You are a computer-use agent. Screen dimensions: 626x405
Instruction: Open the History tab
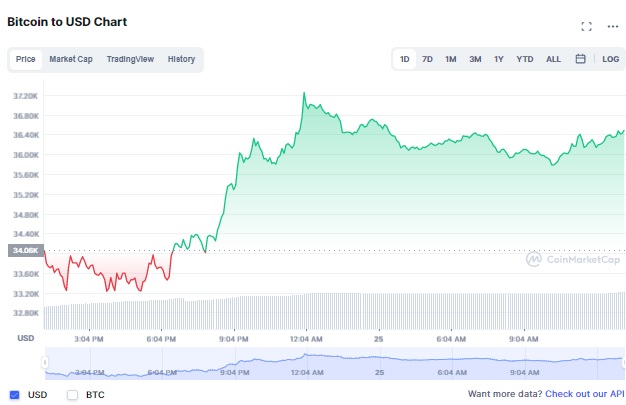(x=181, y=59)
